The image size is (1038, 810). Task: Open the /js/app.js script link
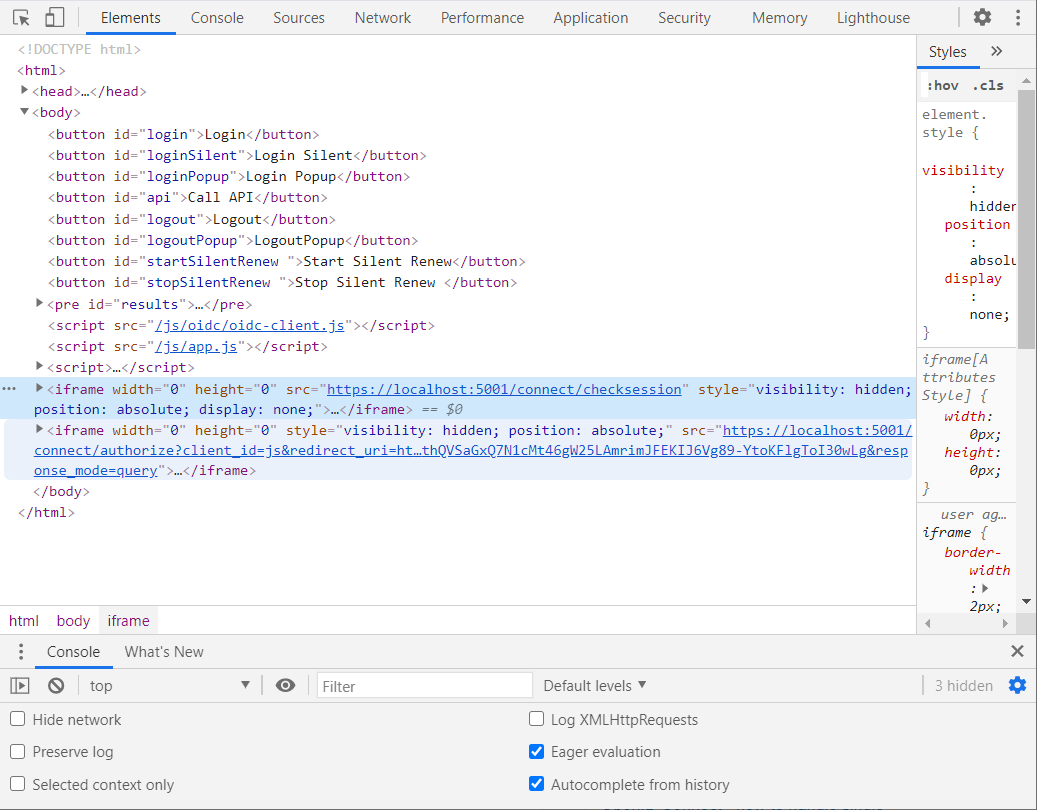pos(196,346)
